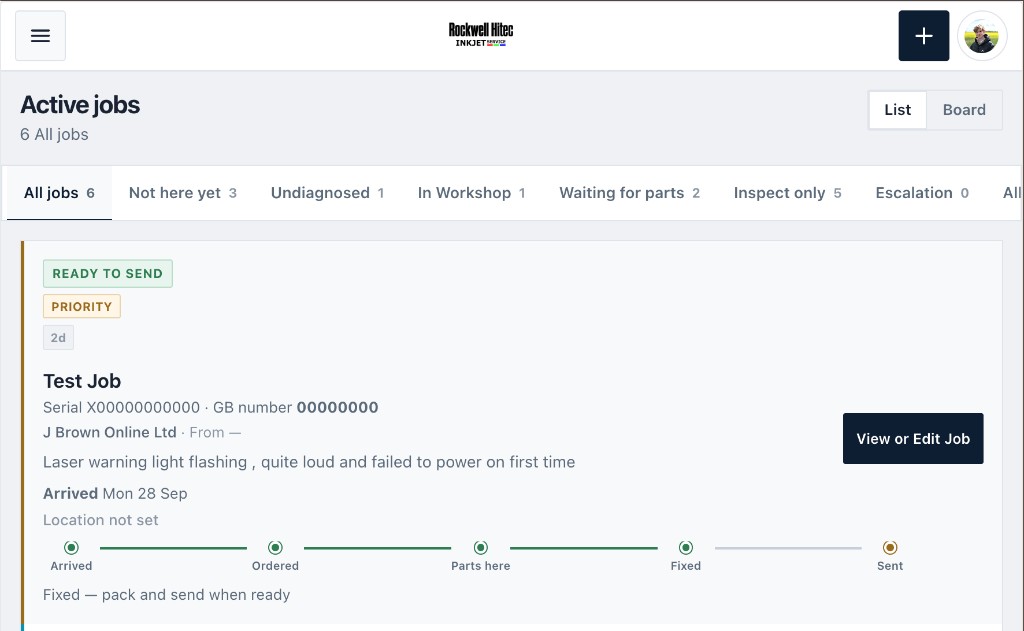Image resolution: width=1024 pixels, height=631 pixels.
Task: Click the Arrived Mon 28 Sep date
Action: coord(115,494)
